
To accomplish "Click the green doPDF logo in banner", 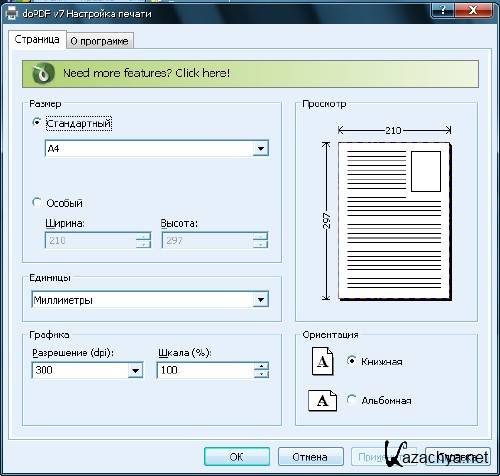I will click(43, 74).
